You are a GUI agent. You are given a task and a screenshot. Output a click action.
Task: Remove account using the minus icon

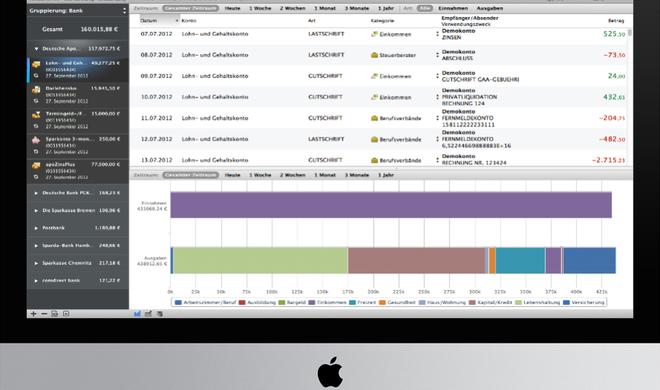click(44, 314)
